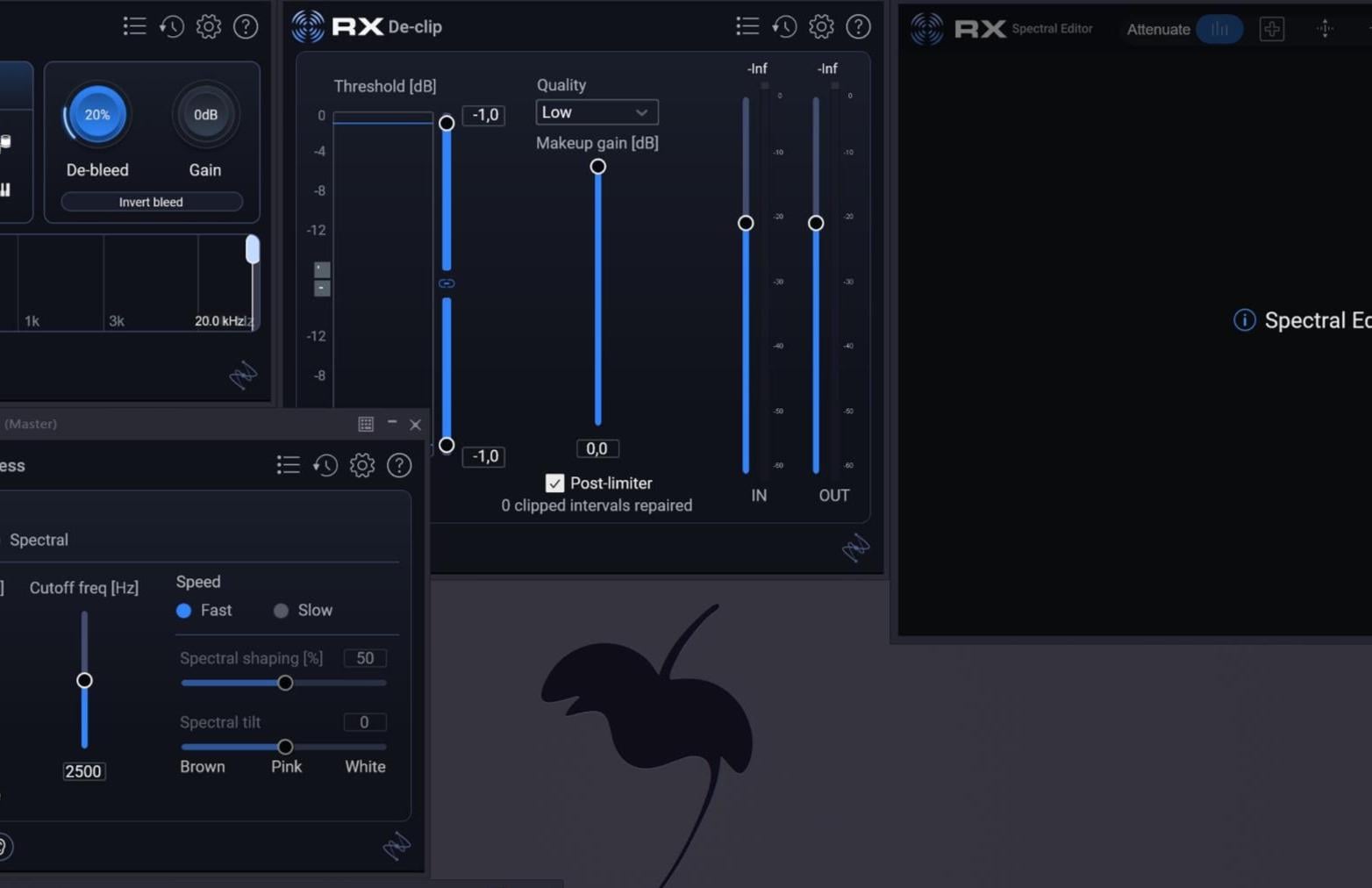1372x888 pixels.
Task: Click the Cutoff freq slider handle
Action: point(84,680)
